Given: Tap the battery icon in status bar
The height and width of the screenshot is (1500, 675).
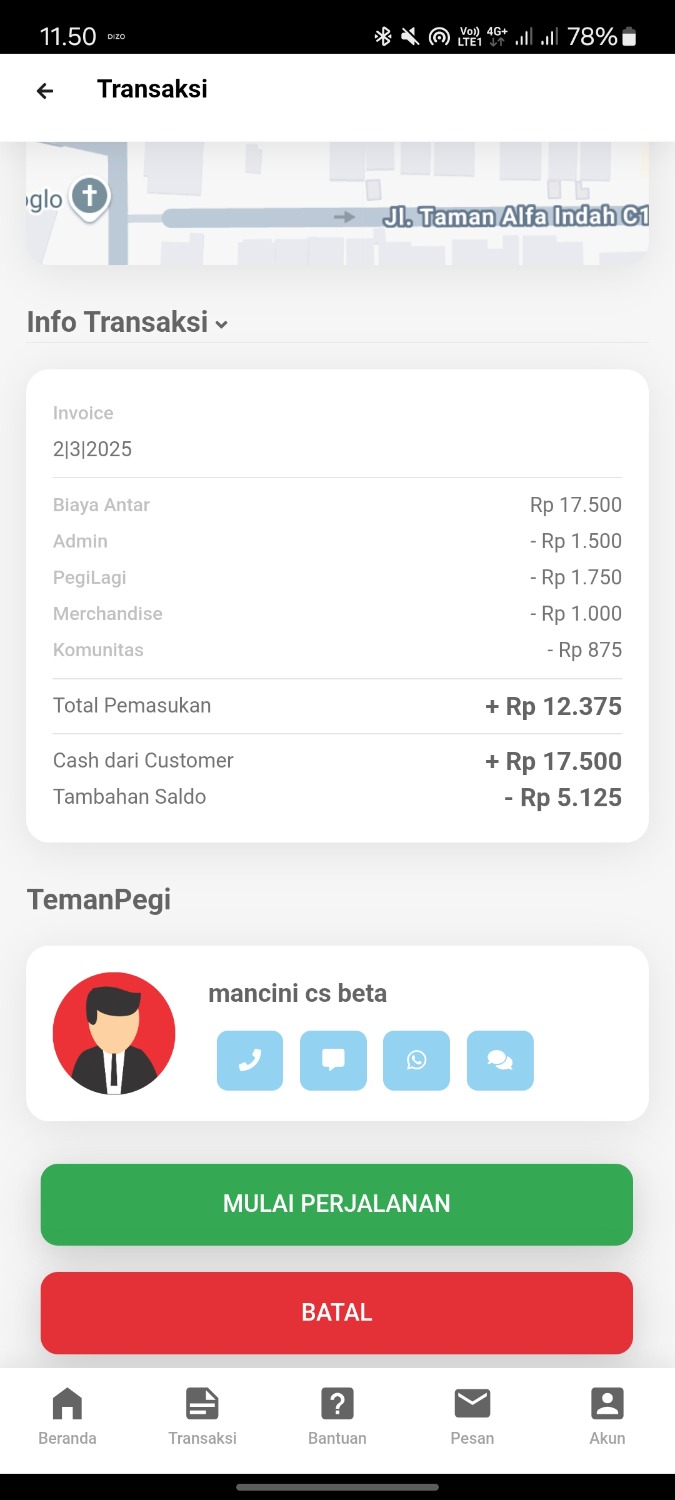Looking at the screenshot, I should pos(629,37).
